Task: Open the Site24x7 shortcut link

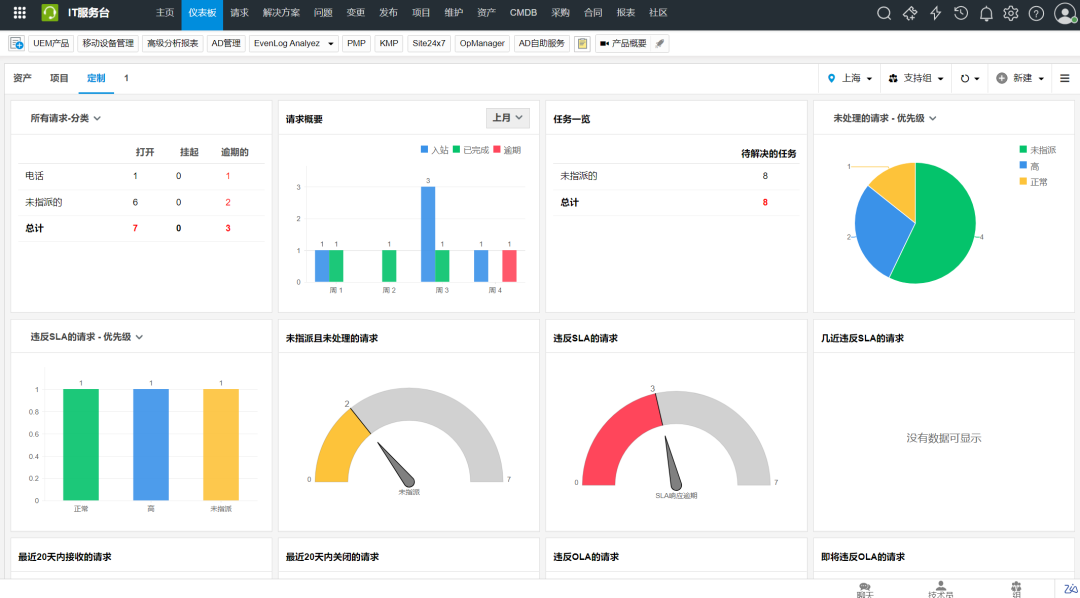Action: tap(430, 44)
